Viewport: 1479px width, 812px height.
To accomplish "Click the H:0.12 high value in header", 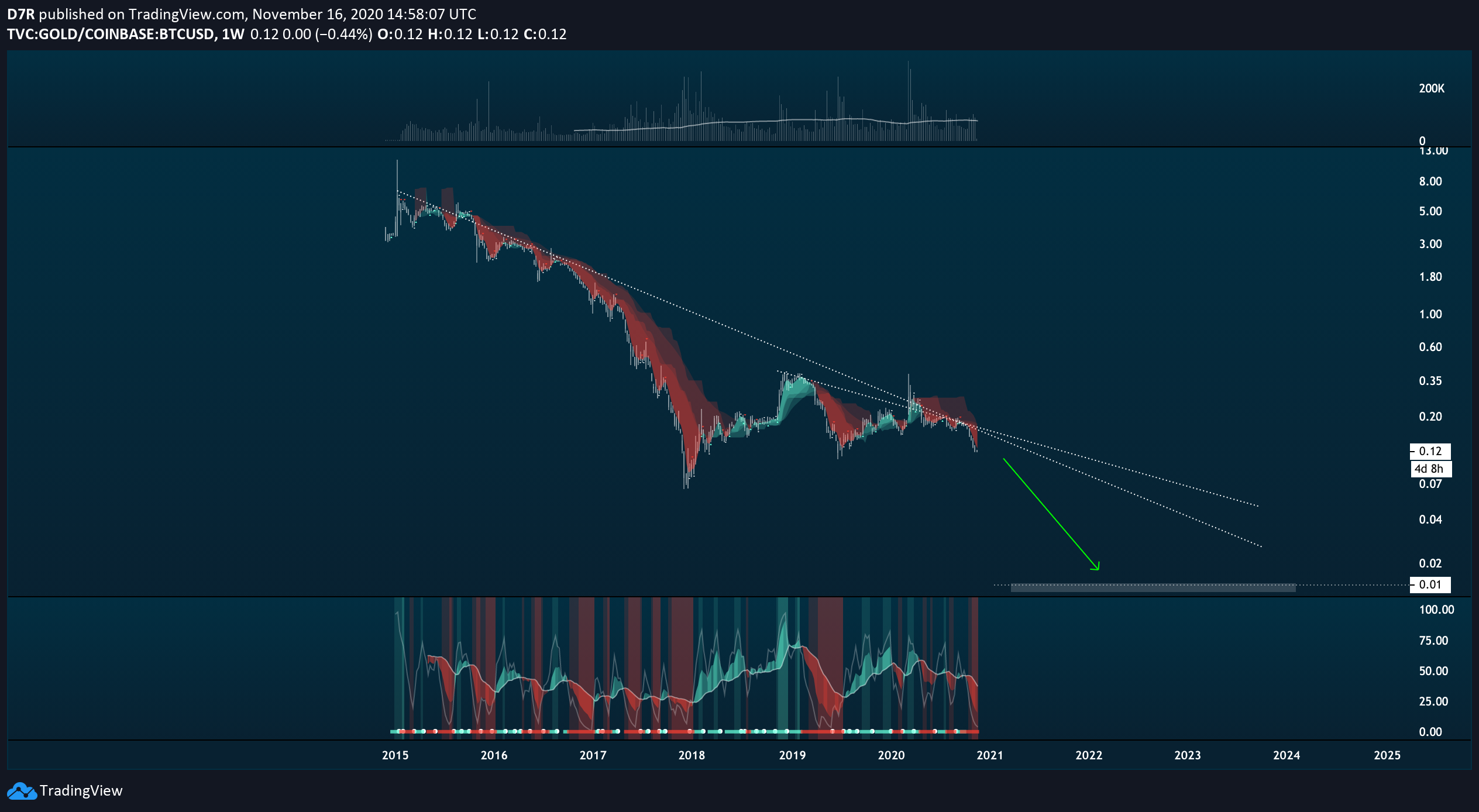I will click(x=450, y=34).
